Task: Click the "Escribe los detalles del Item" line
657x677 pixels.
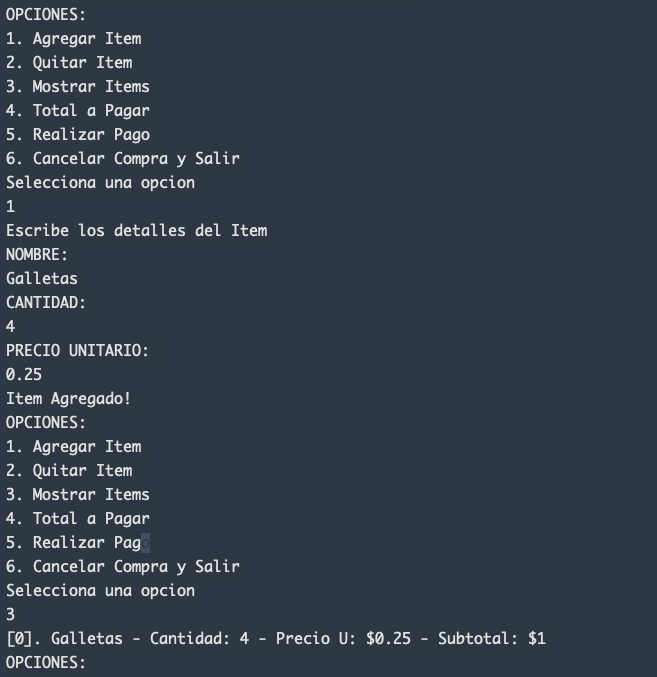Action: coord(136,230)
